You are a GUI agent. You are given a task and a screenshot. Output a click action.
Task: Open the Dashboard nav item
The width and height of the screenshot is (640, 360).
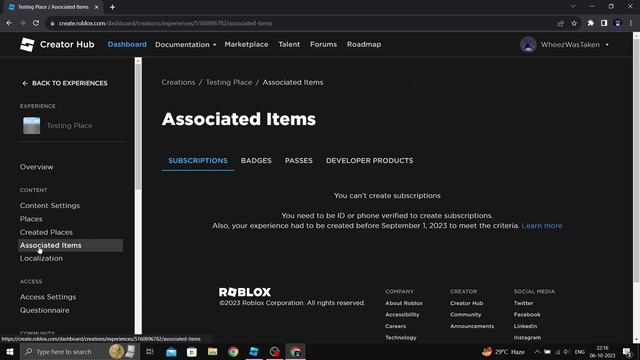[127, 44]
